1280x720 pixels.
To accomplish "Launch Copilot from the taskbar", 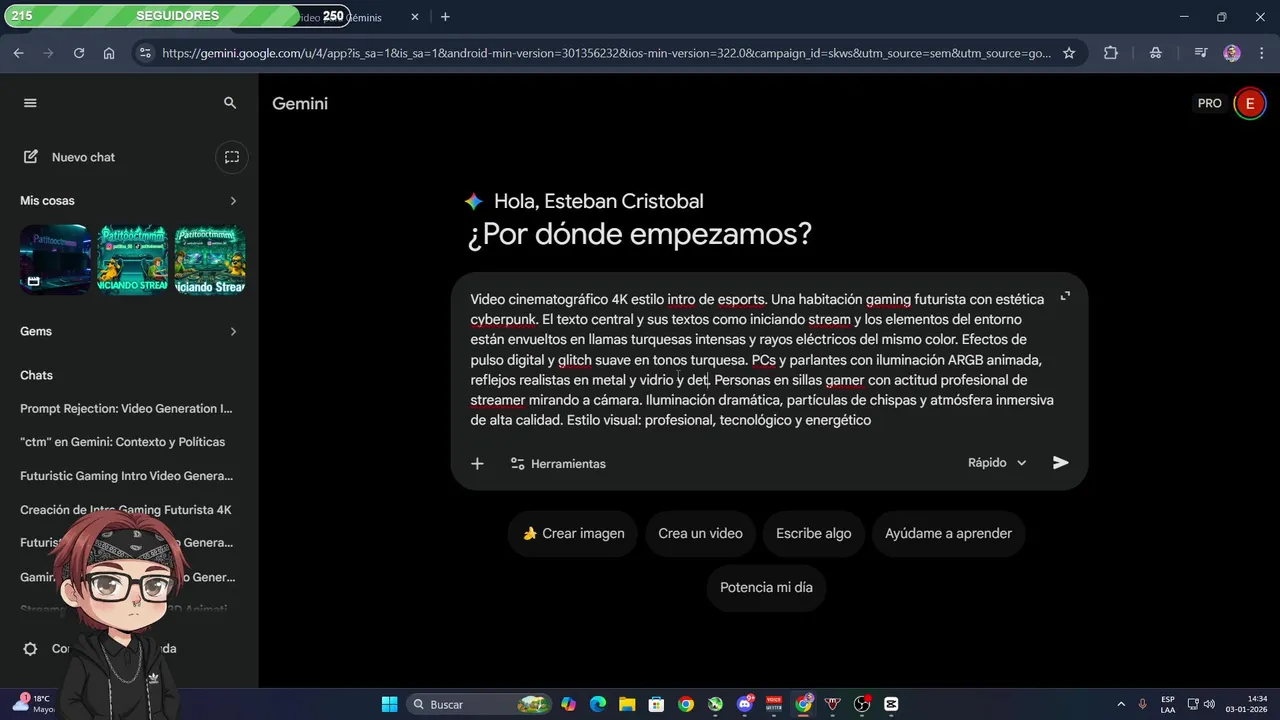I will point(568,704).
